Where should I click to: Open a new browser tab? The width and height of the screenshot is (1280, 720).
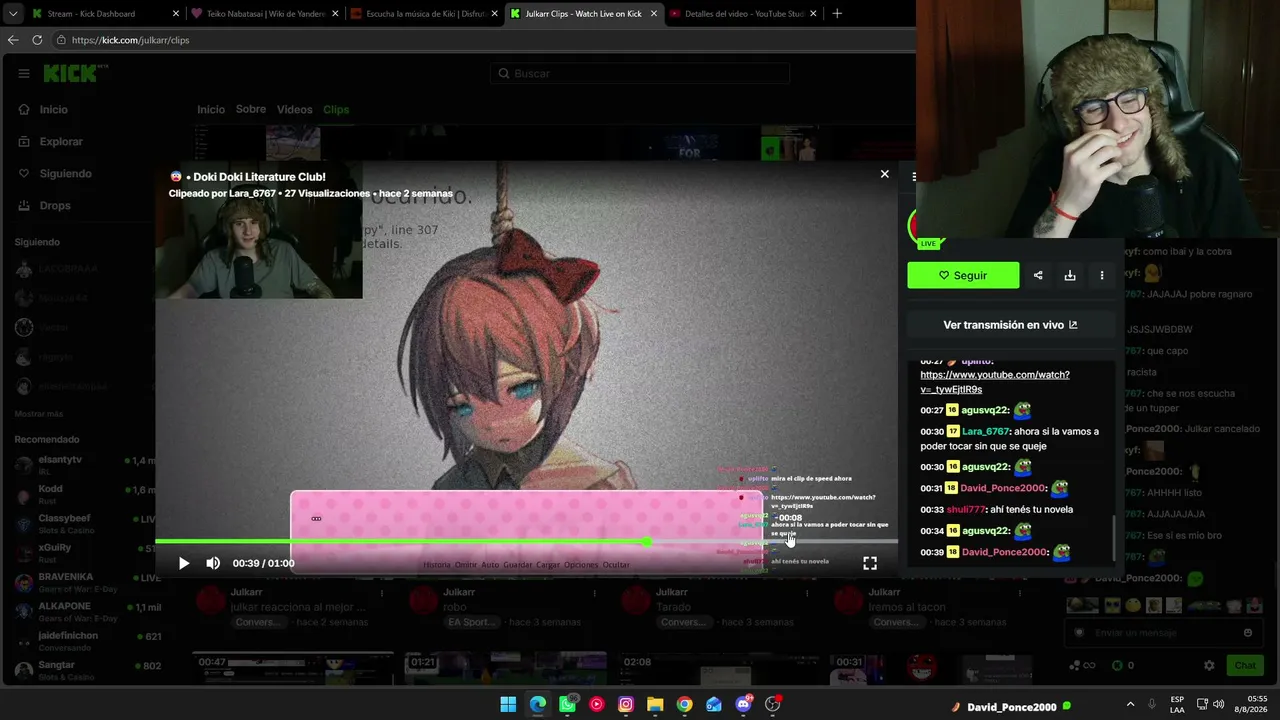pos(837,14)
